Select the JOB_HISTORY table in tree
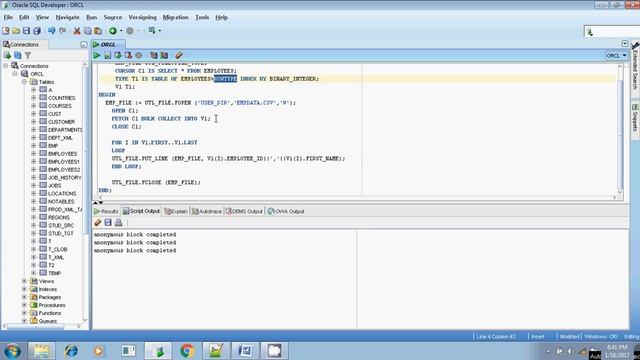 point(64,178)
